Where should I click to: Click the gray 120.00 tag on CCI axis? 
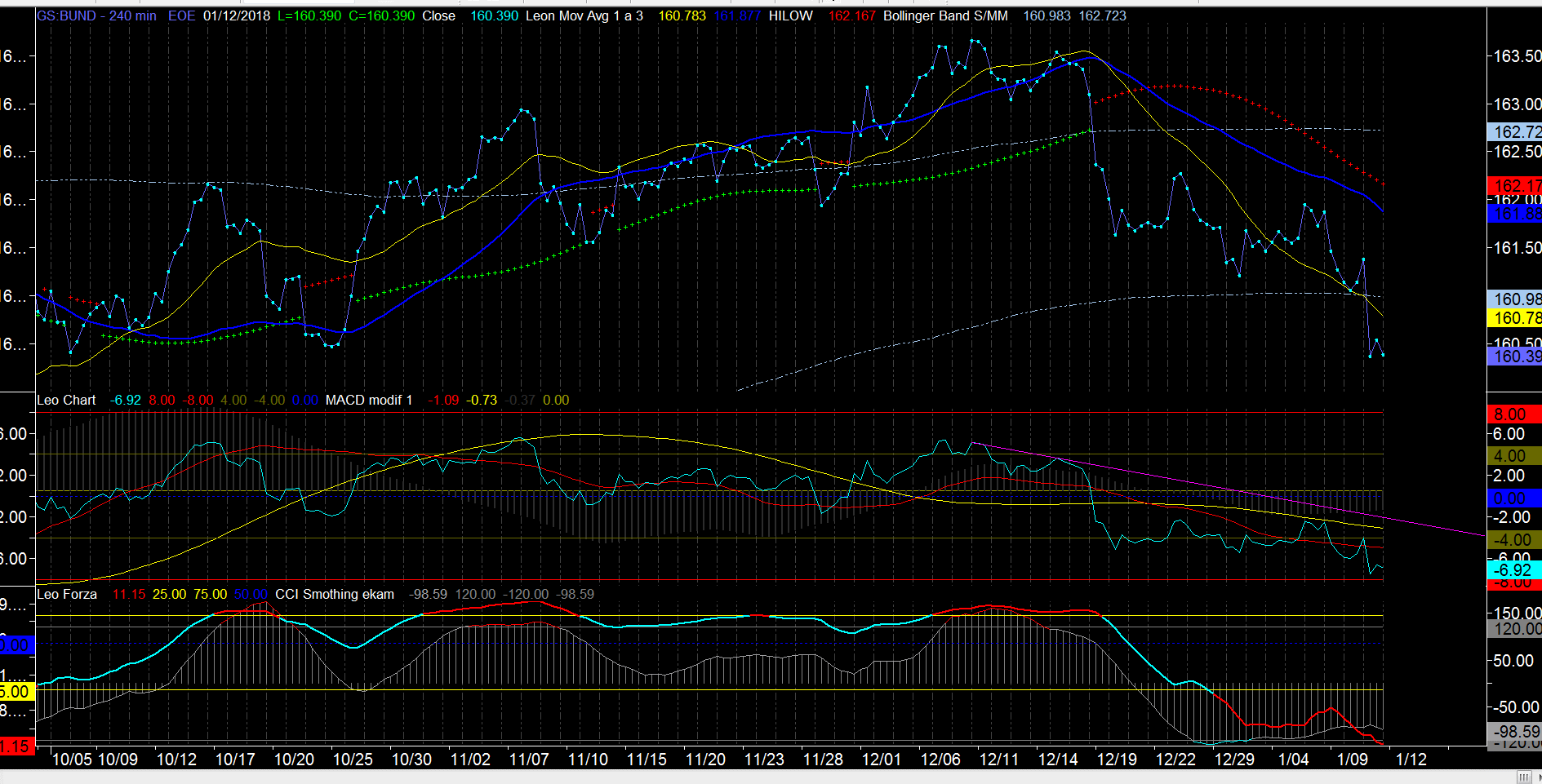[1514, 629]
